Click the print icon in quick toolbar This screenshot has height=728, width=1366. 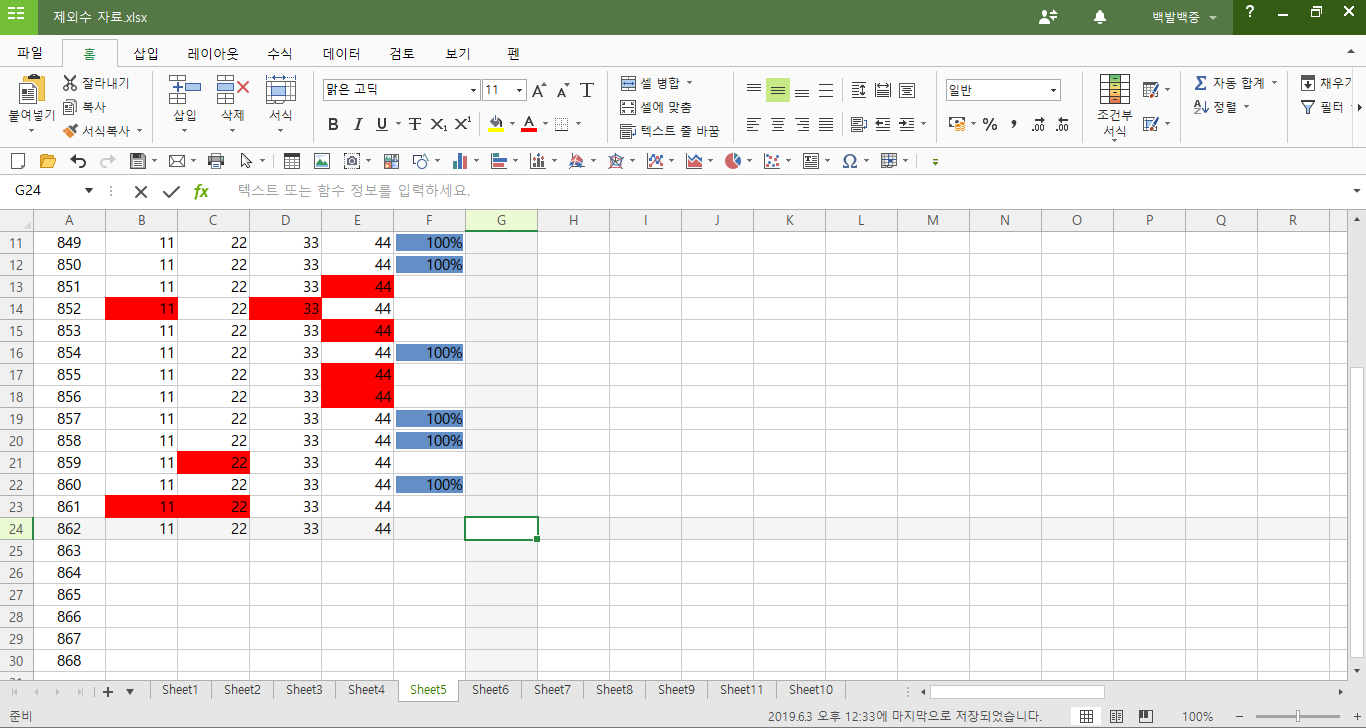(215, 161)
